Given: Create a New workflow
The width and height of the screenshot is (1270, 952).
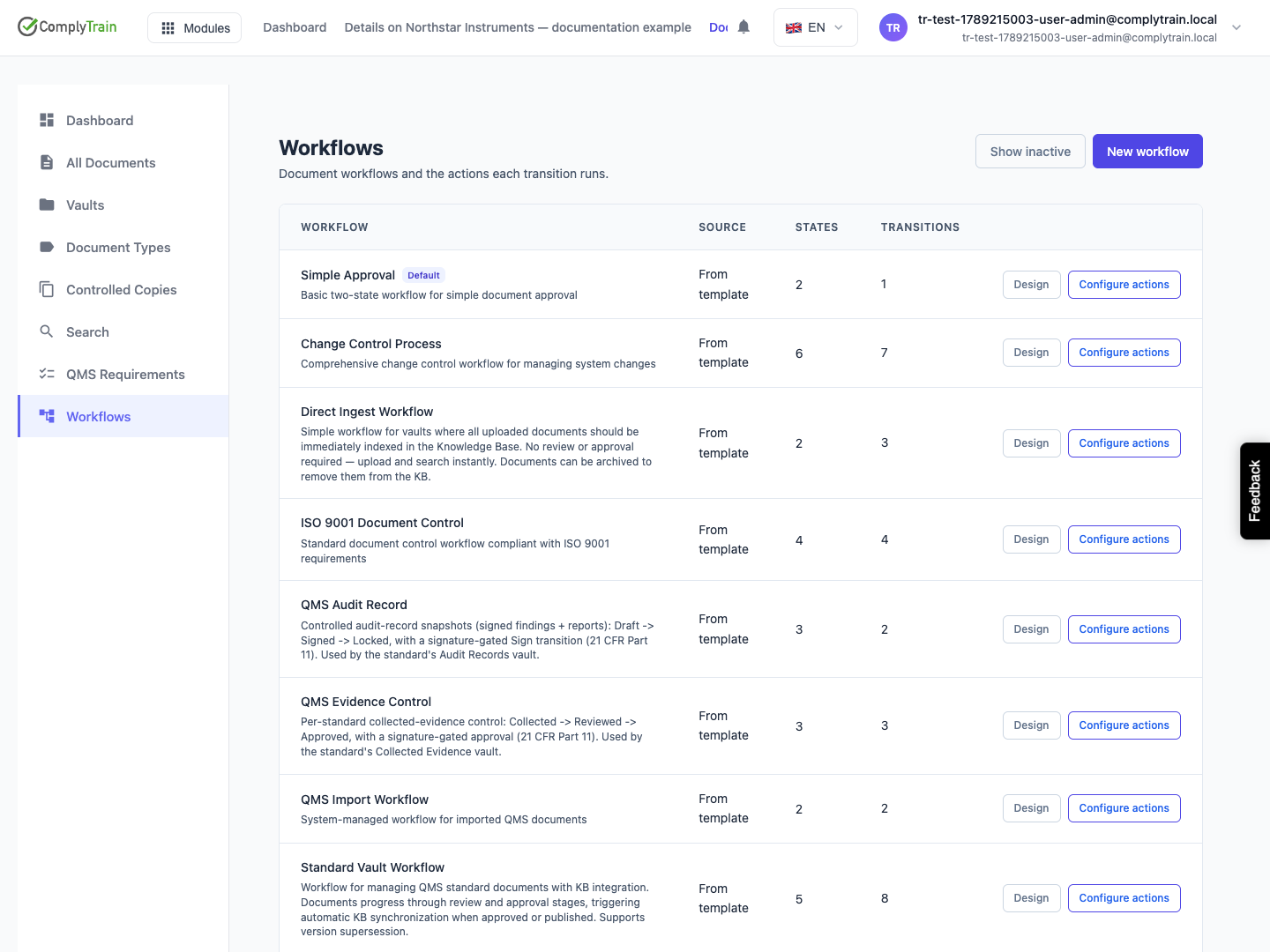Looking at the screenshot, I should (x=1147, y=152).
